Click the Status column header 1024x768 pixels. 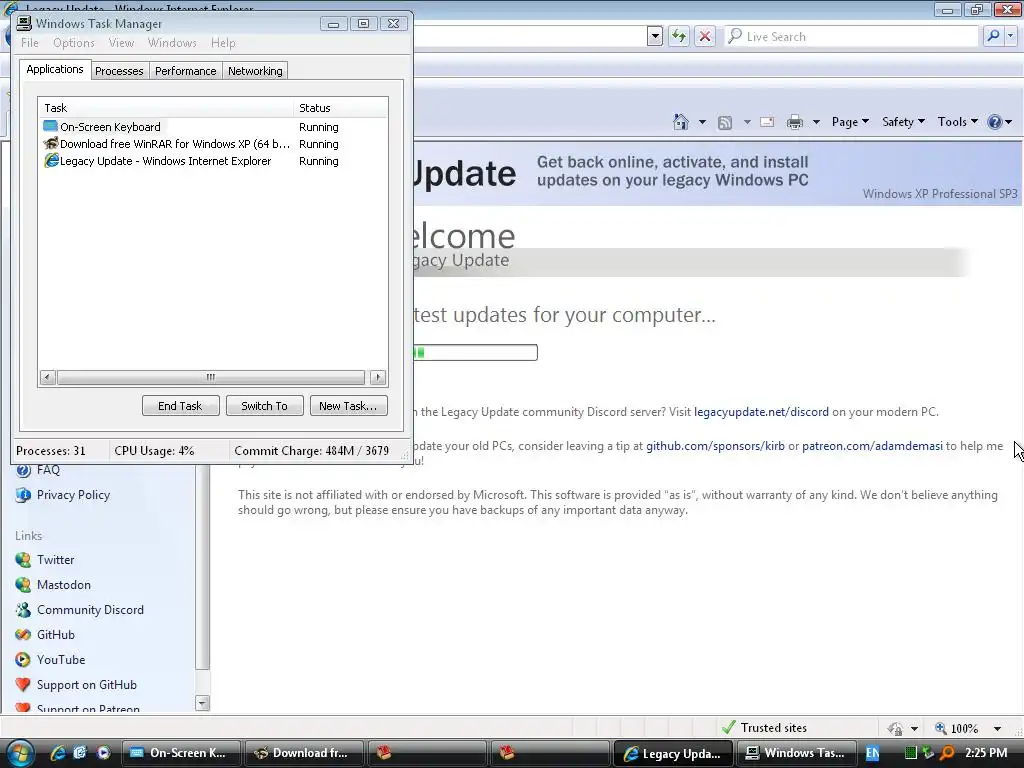[341, 108]
